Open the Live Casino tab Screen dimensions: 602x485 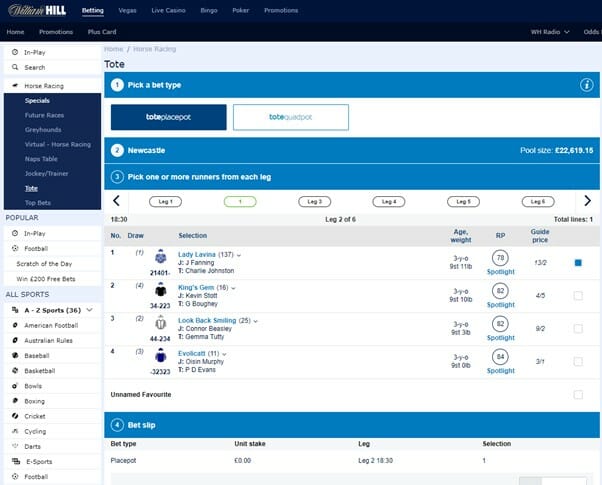pos(169,10)
